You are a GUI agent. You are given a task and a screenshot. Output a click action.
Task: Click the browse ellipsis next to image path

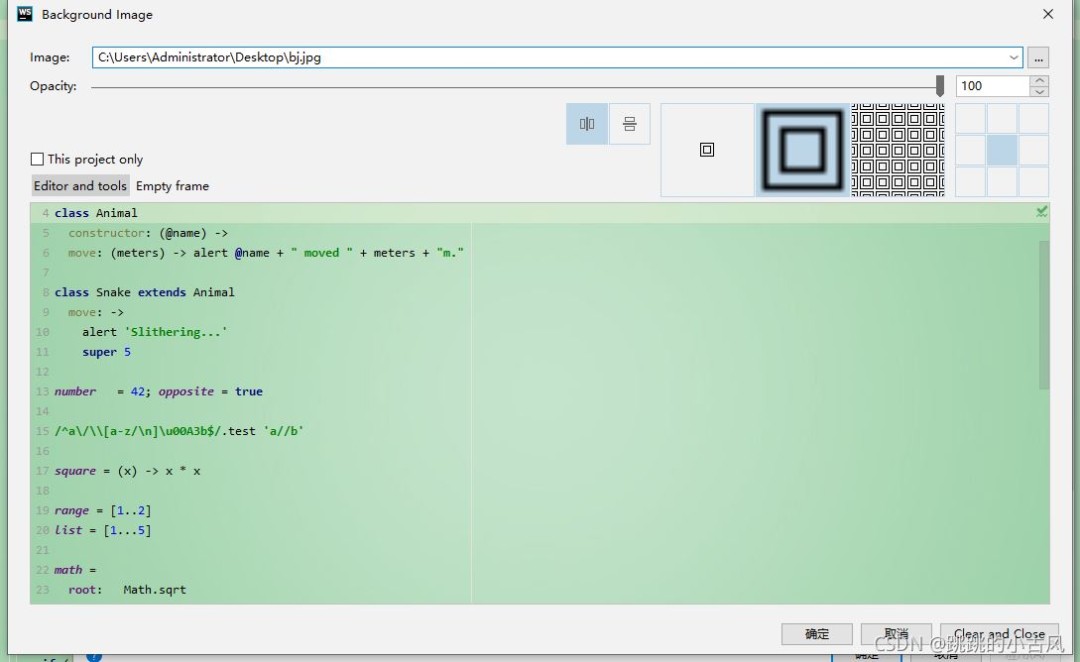pyautogui.click(x=1039, y=57)
